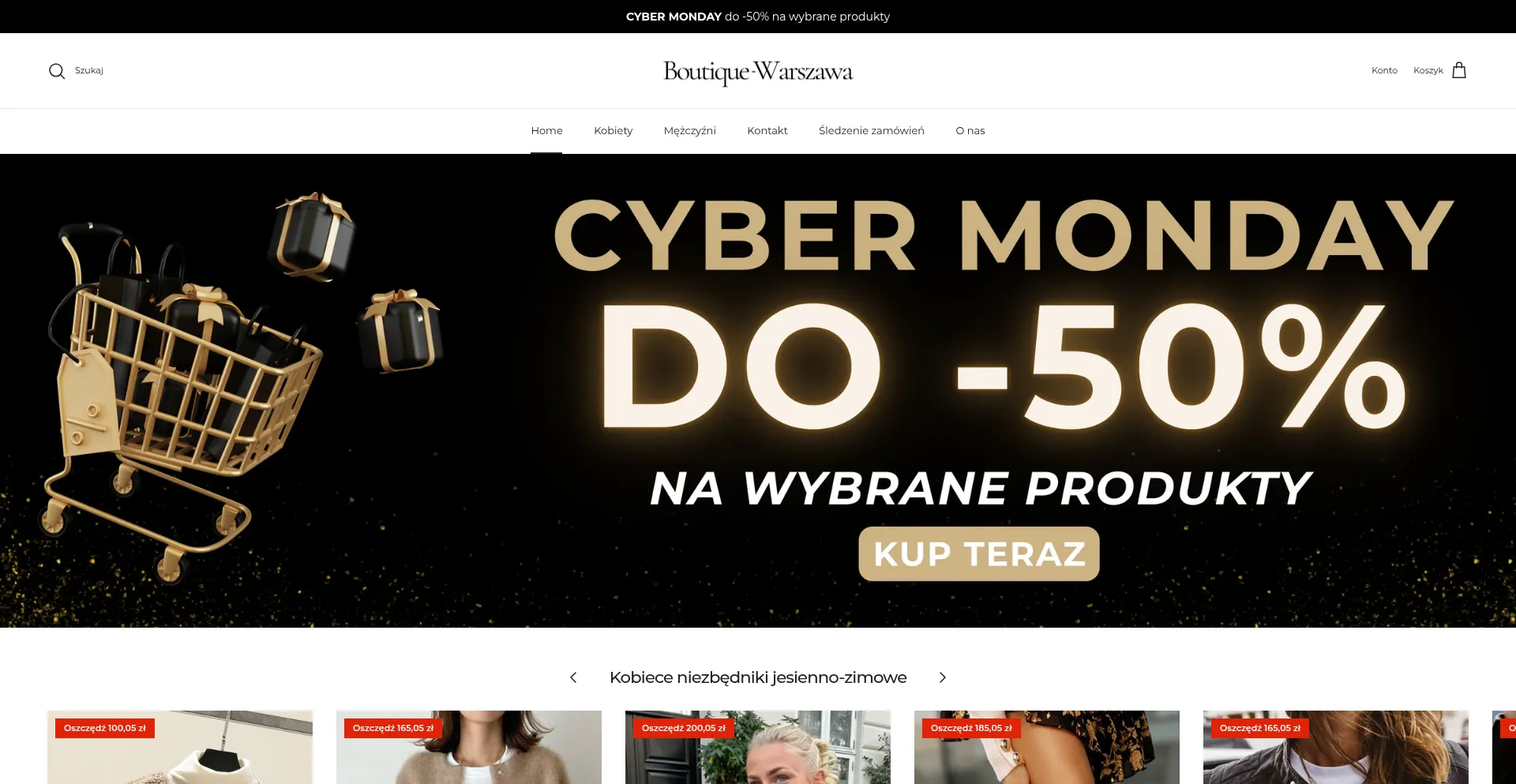Screen dimensions: 1516x784
Task: Open the Kobiety menu
Action: click(x=613, y=130)
